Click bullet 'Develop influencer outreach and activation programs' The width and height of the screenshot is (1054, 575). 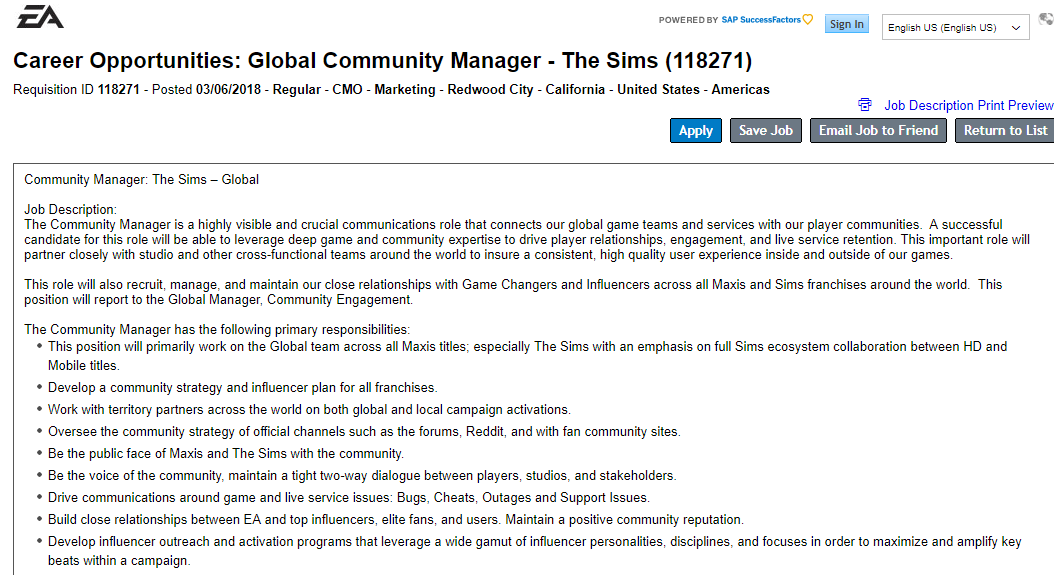[534, 551]
